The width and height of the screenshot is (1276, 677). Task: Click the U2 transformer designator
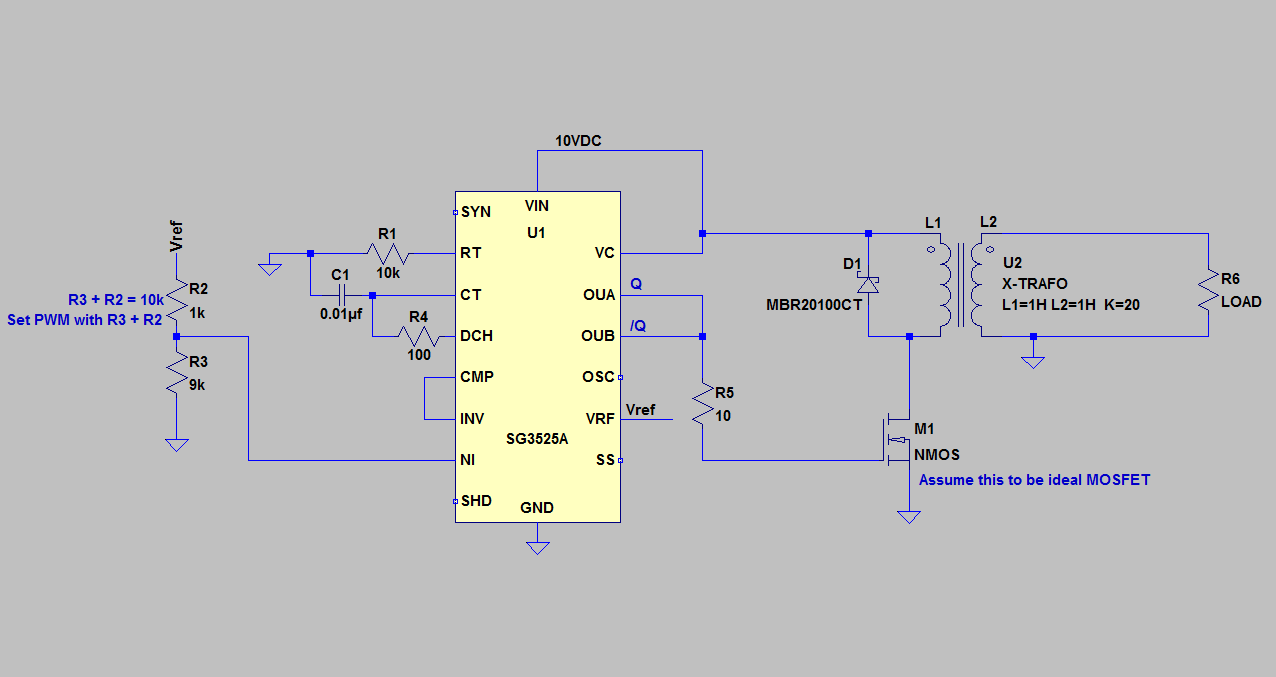click(x=1011, y=262)
